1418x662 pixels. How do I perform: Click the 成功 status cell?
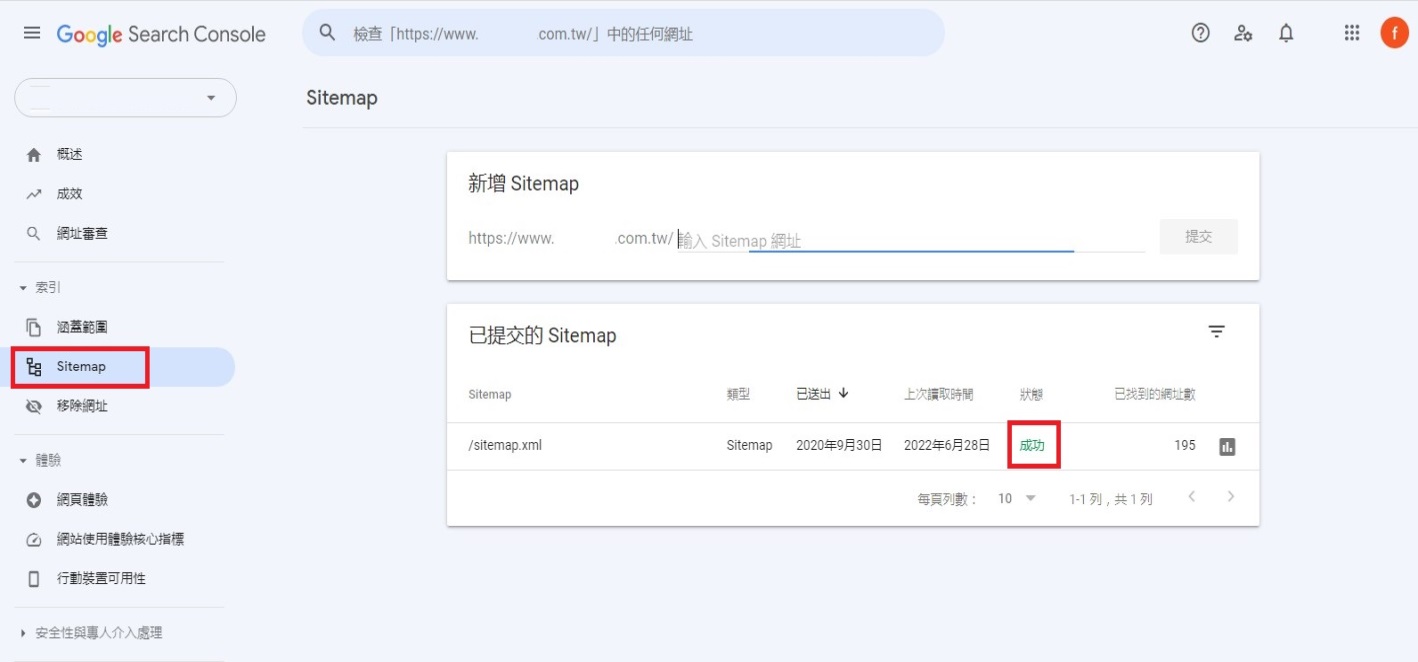1032,446
